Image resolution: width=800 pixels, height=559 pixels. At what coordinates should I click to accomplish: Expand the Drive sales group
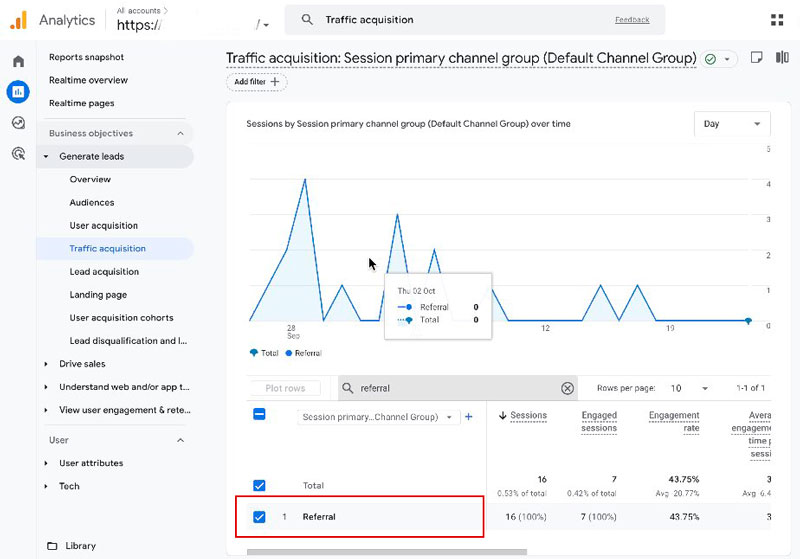click(x=46, y=364)
